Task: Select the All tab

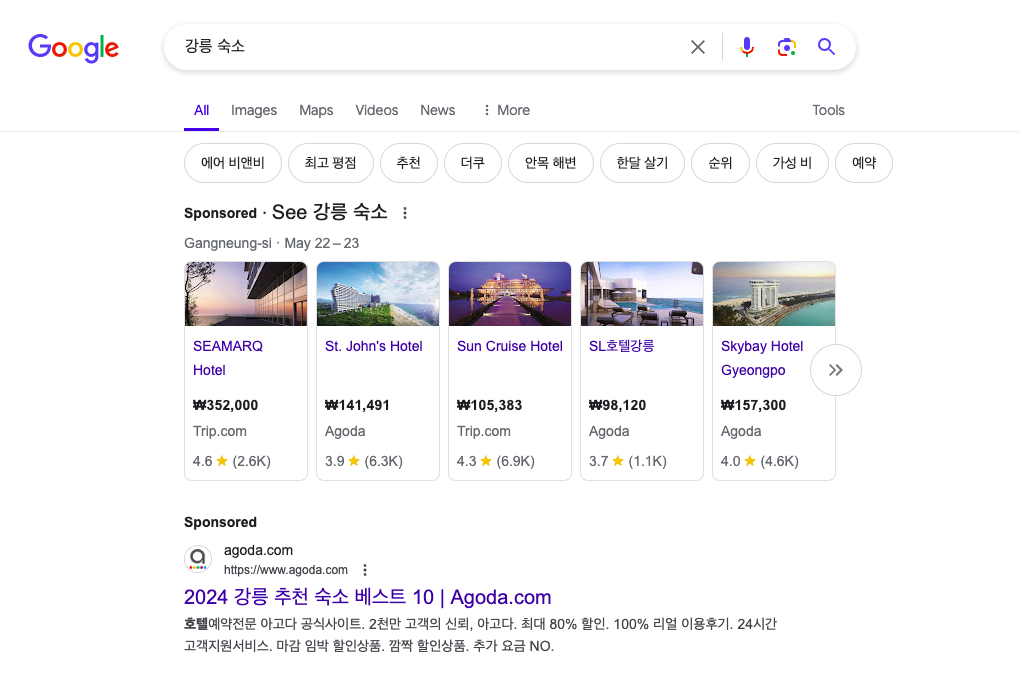Action: coord(201,110)
